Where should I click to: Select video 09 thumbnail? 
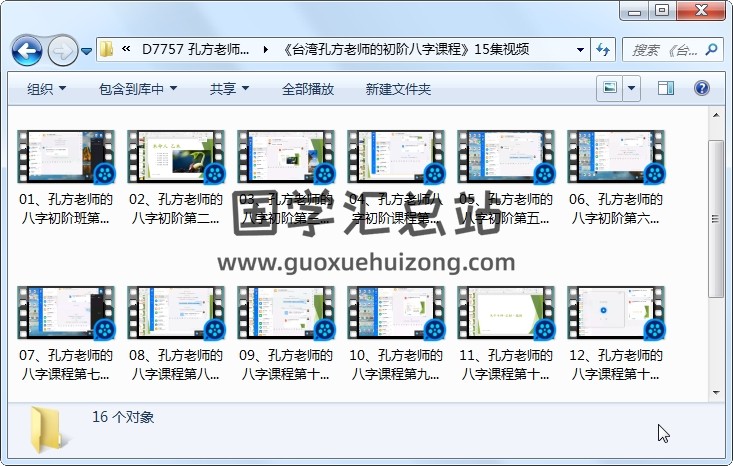[x=286, y=313]
